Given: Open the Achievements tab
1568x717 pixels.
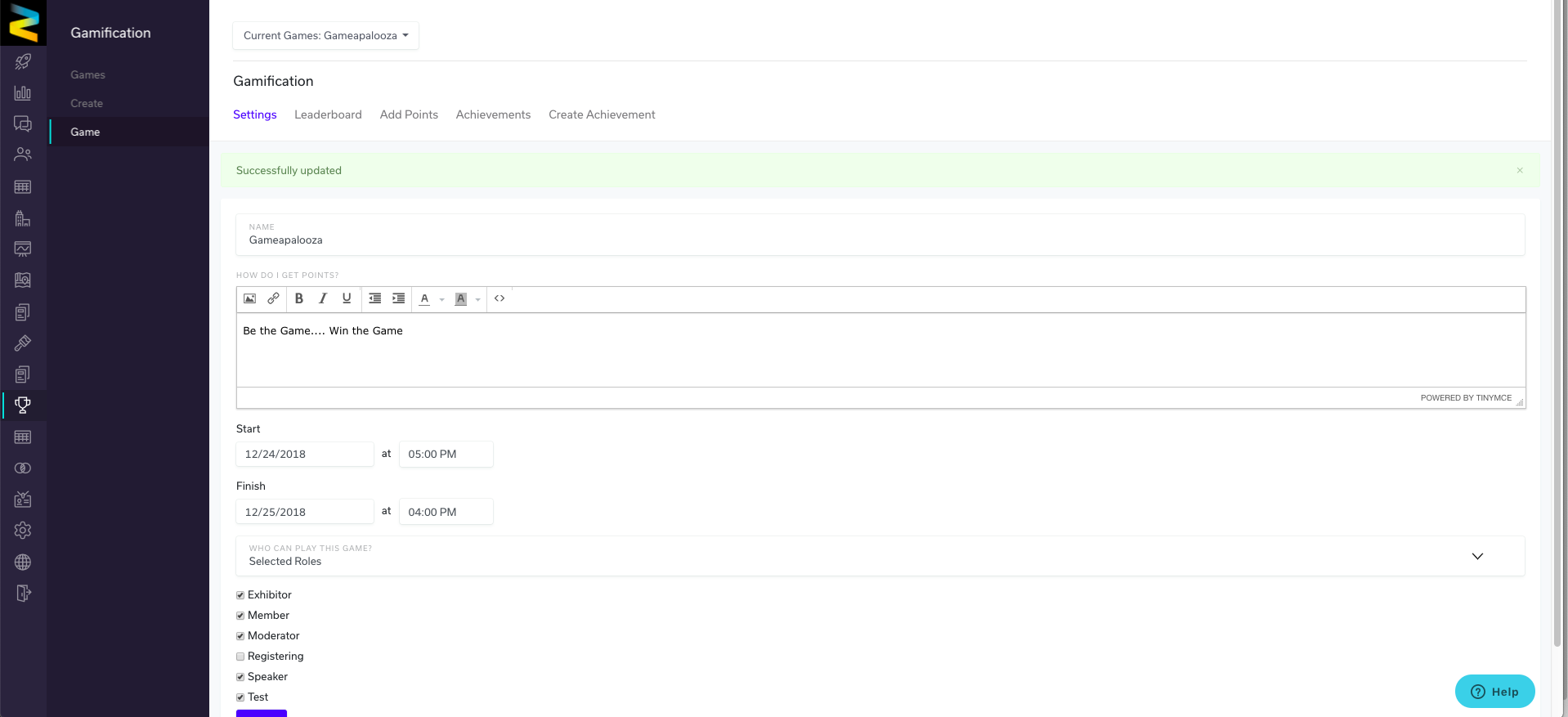Looking at the screenshot, I should (493, 114).
